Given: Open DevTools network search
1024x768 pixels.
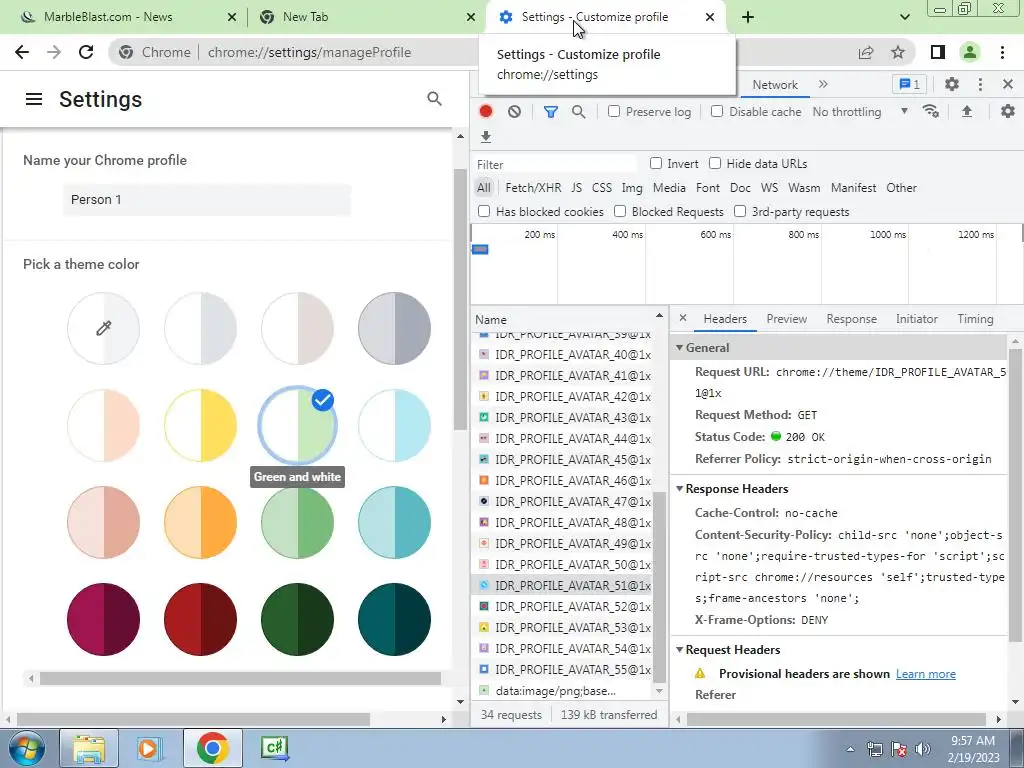Looking at the screenshot, I should (x=579, y=112).
